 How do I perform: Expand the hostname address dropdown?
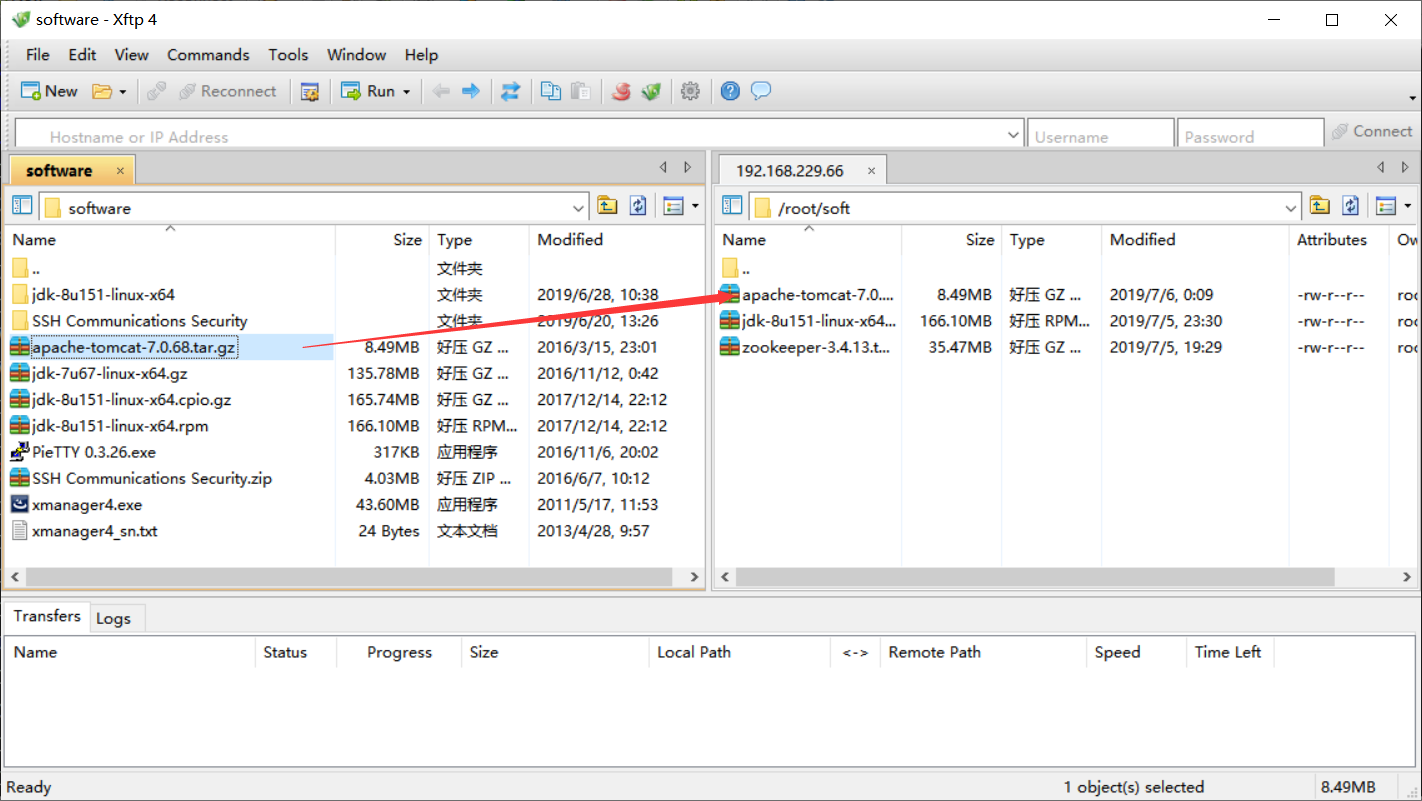1013,135
